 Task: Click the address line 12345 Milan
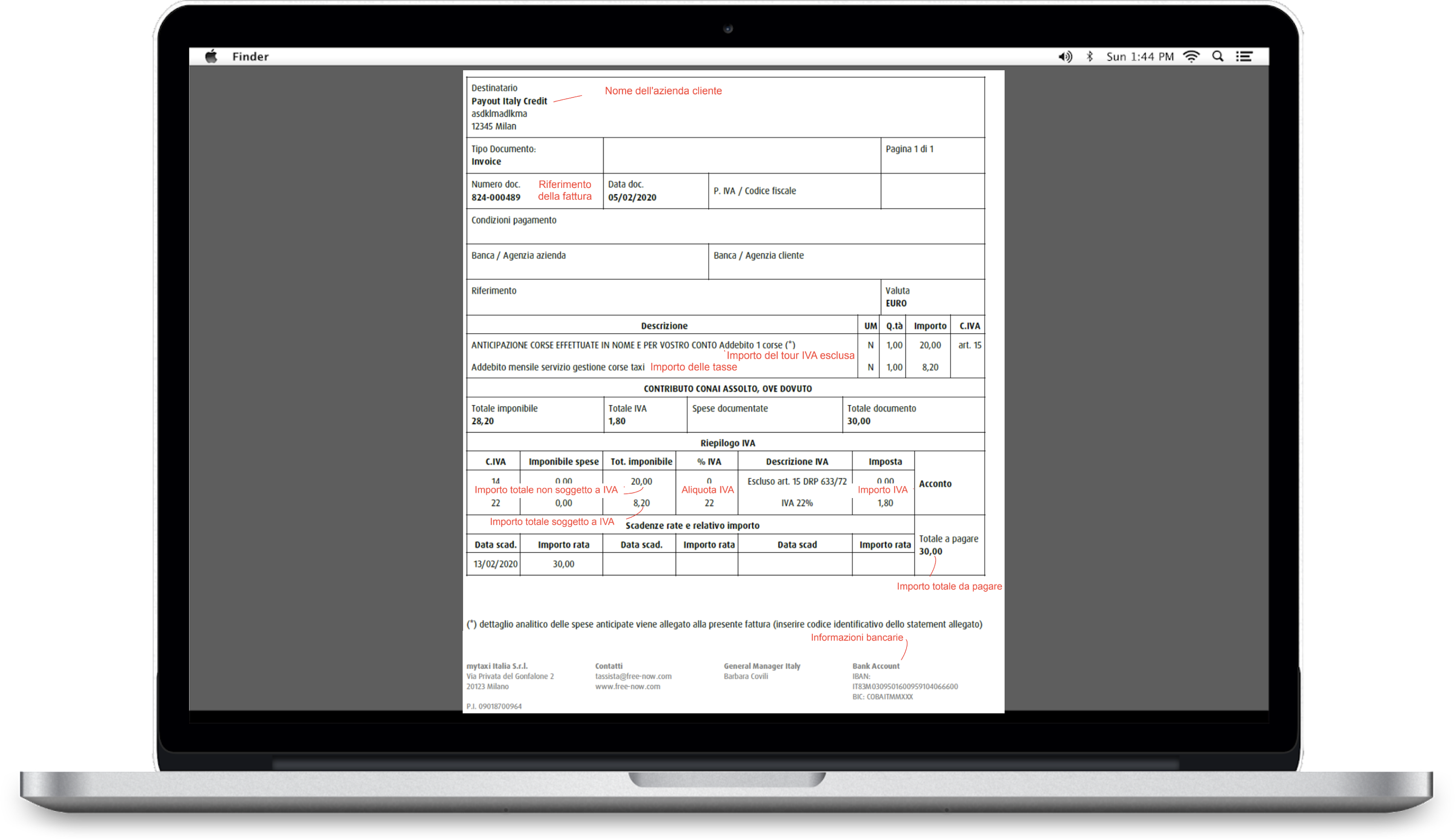coord(493,126)
